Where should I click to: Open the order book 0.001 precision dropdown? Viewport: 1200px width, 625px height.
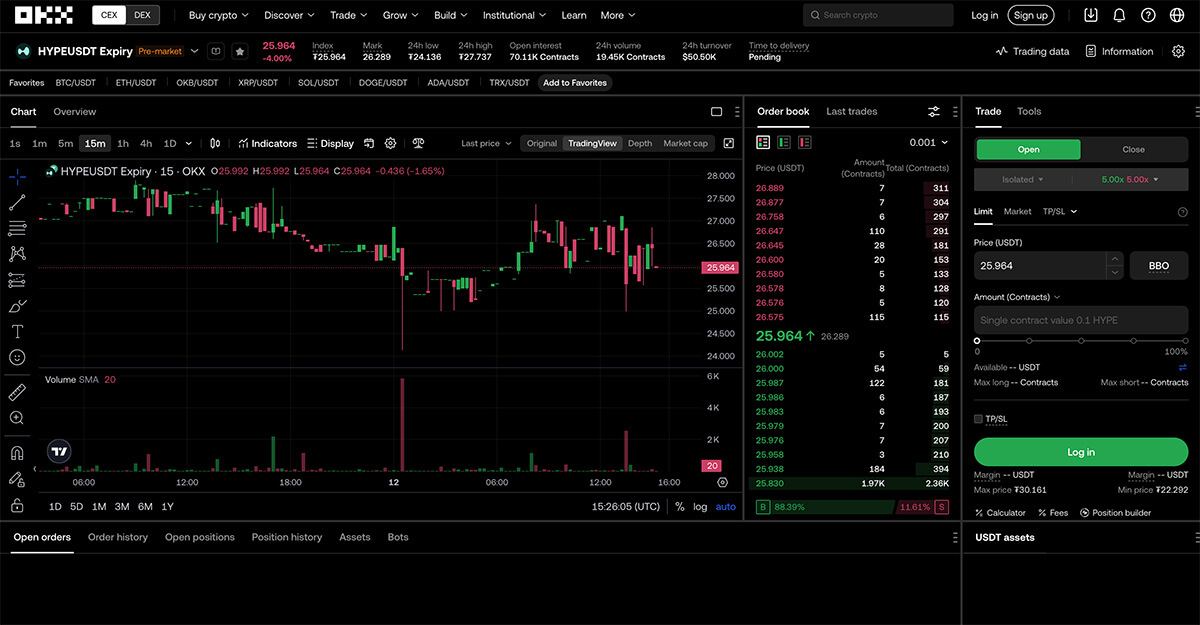pos(928,143)
